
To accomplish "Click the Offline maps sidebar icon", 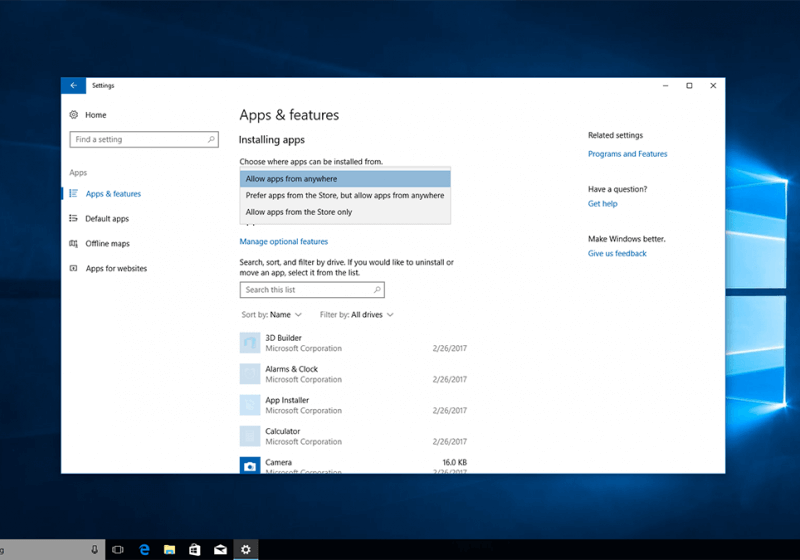I will pyautogui.click(x=73, y=243).
